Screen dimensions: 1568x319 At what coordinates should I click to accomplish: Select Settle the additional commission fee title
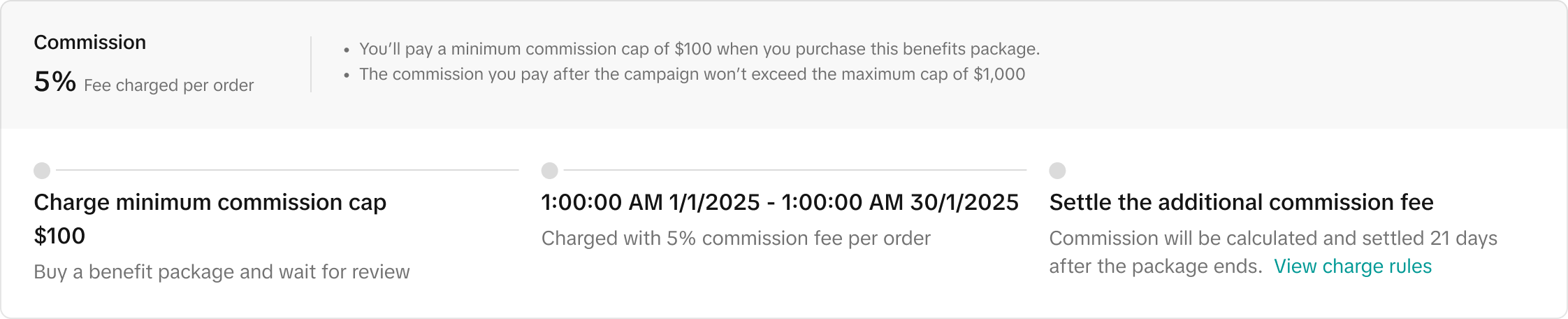coord(1241,202)
